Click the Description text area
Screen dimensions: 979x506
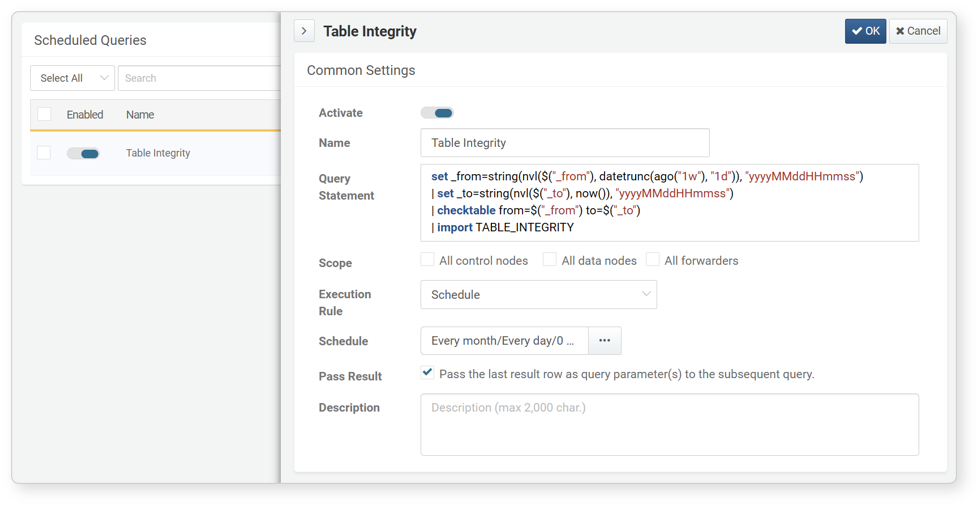pyautogui.click(x=669, y=424)
